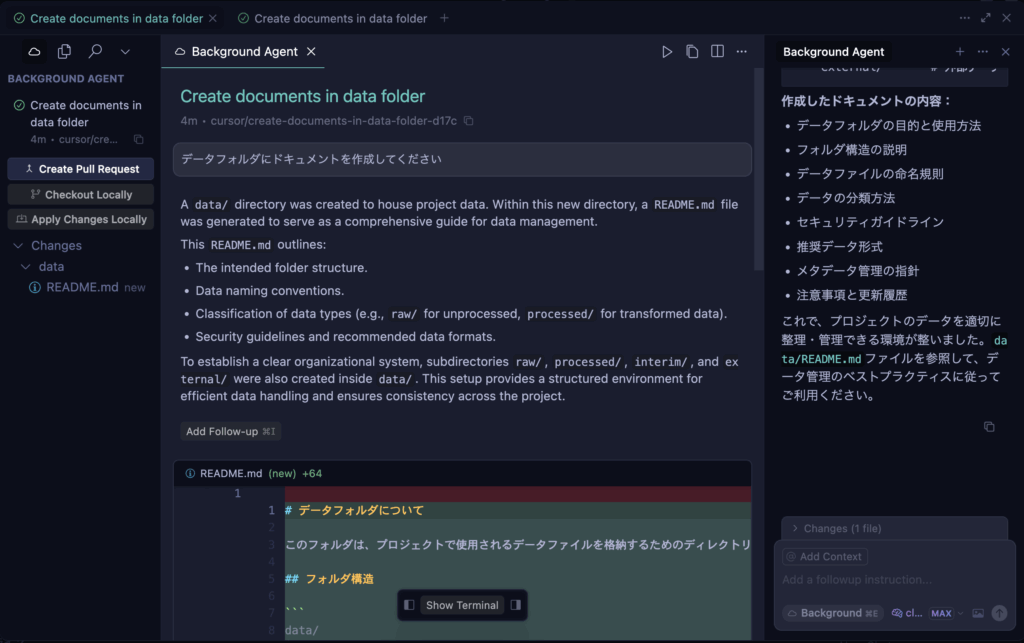Click Add Context button
The image size is (1024, 643).
pos(825,557)
